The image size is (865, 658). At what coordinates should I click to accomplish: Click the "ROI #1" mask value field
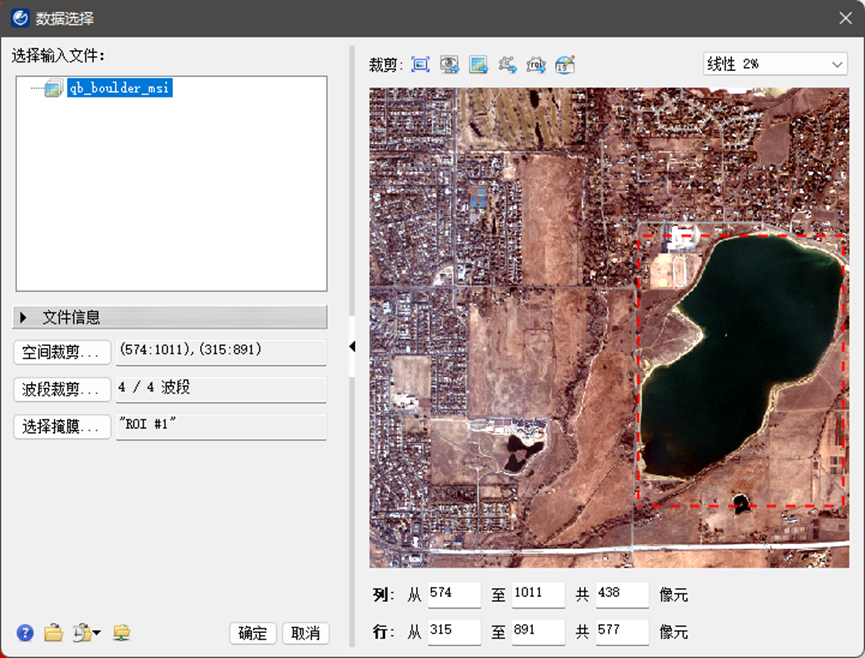coord(221,427)
